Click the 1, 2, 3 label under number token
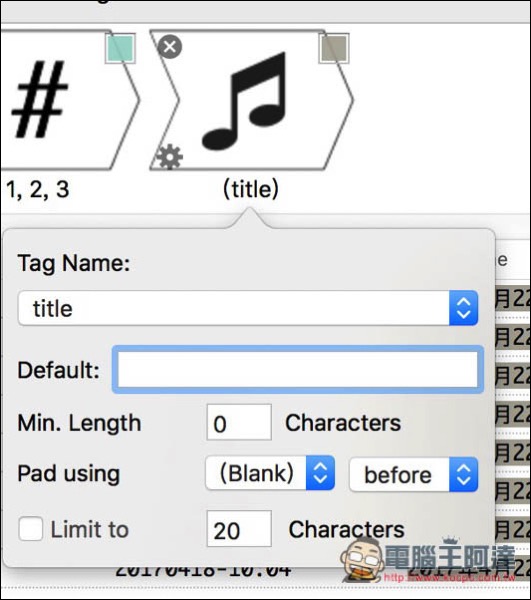Viewport: 531px width, 600px height. click(x=38, y=189)
